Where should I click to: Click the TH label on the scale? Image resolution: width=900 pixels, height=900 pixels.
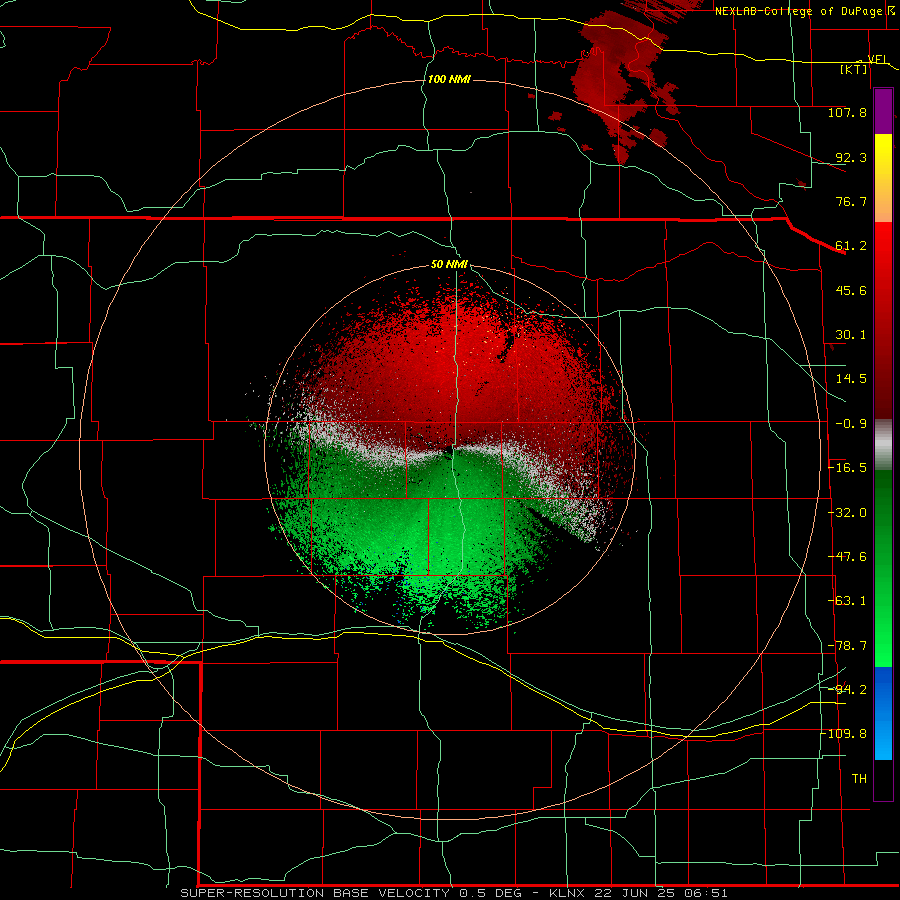tap(859, 779)
